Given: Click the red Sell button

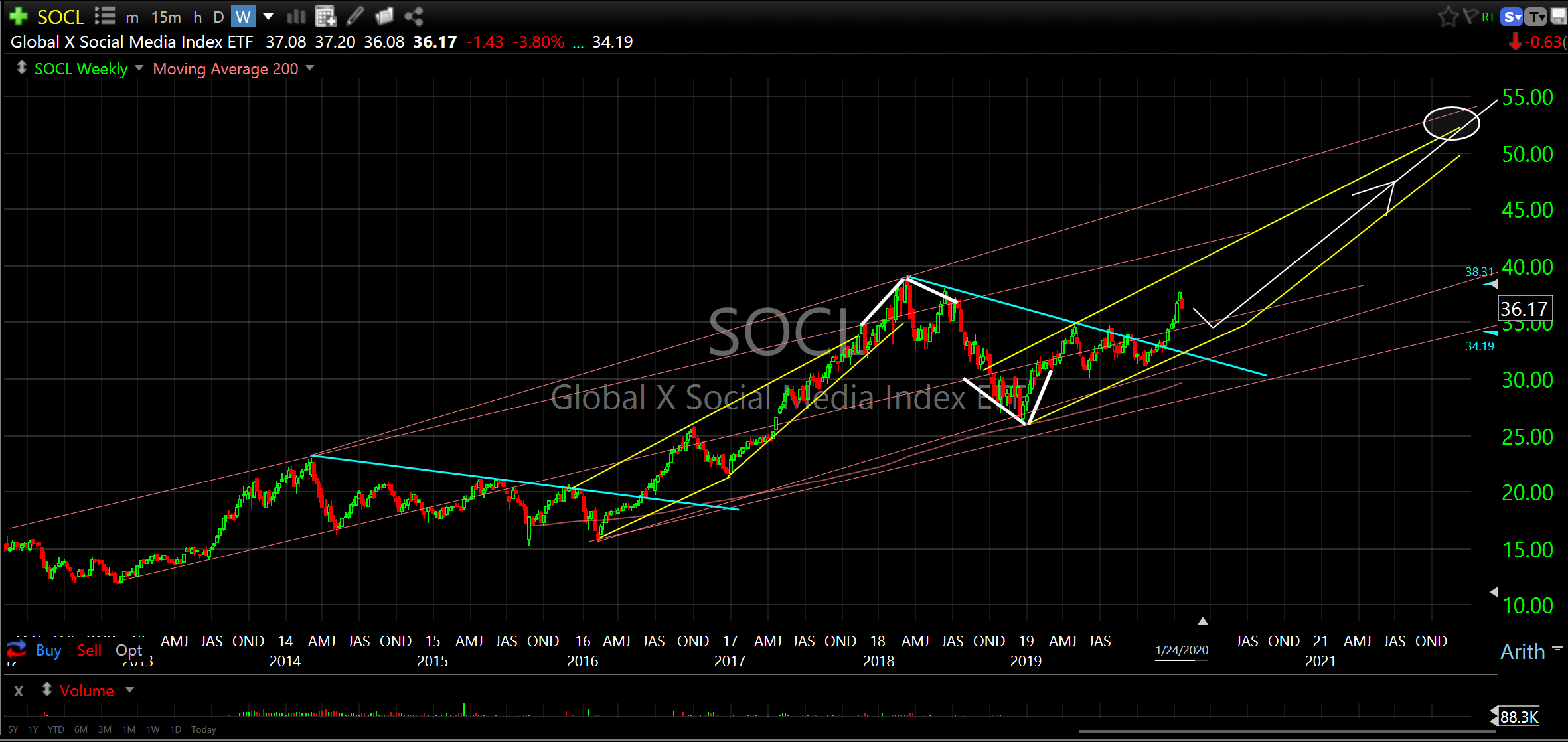Looking at the screenshot, I should pyautogui.click(x=89, y=650).
